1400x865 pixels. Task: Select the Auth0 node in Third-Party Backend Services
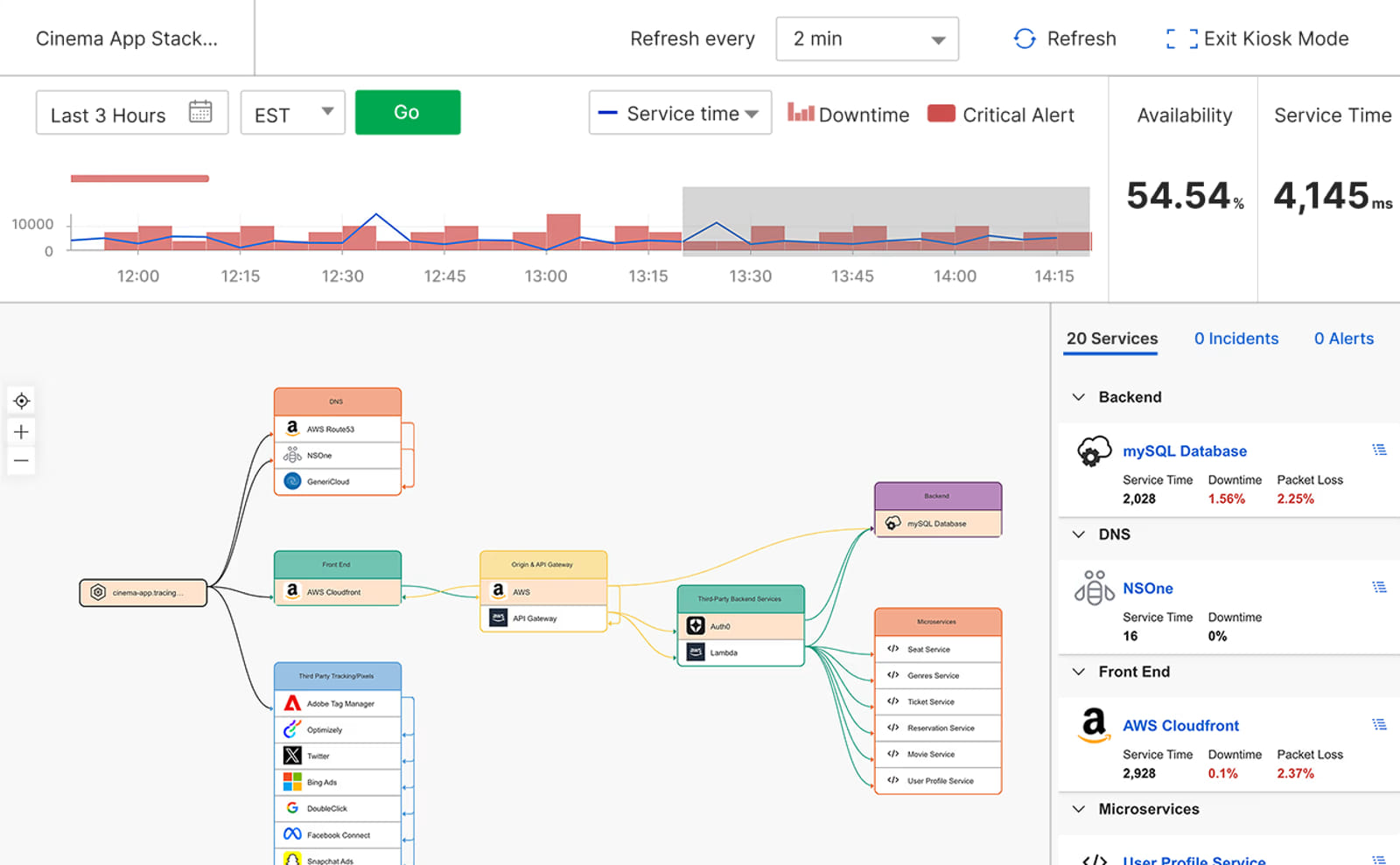[x=740, y=626]
